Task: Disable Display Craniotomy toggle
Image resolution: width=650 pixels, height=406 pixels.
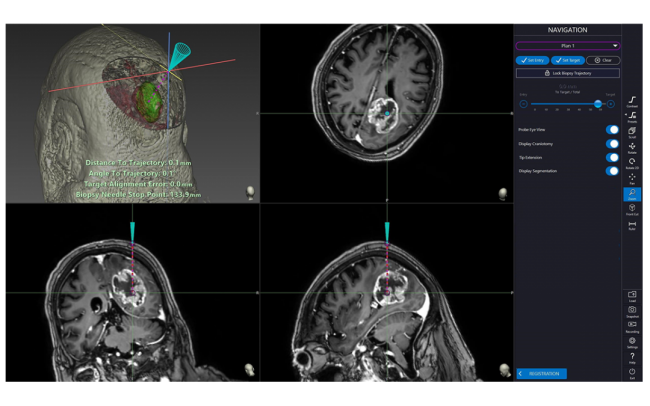Action: coord(611,143)
